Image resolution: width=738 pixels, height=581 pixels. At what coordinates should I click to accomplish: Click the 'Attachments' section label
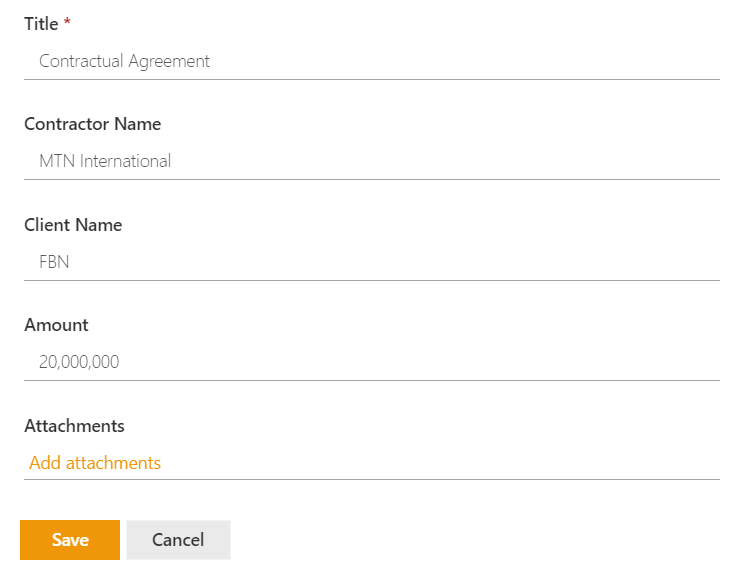tap(74, 426)
